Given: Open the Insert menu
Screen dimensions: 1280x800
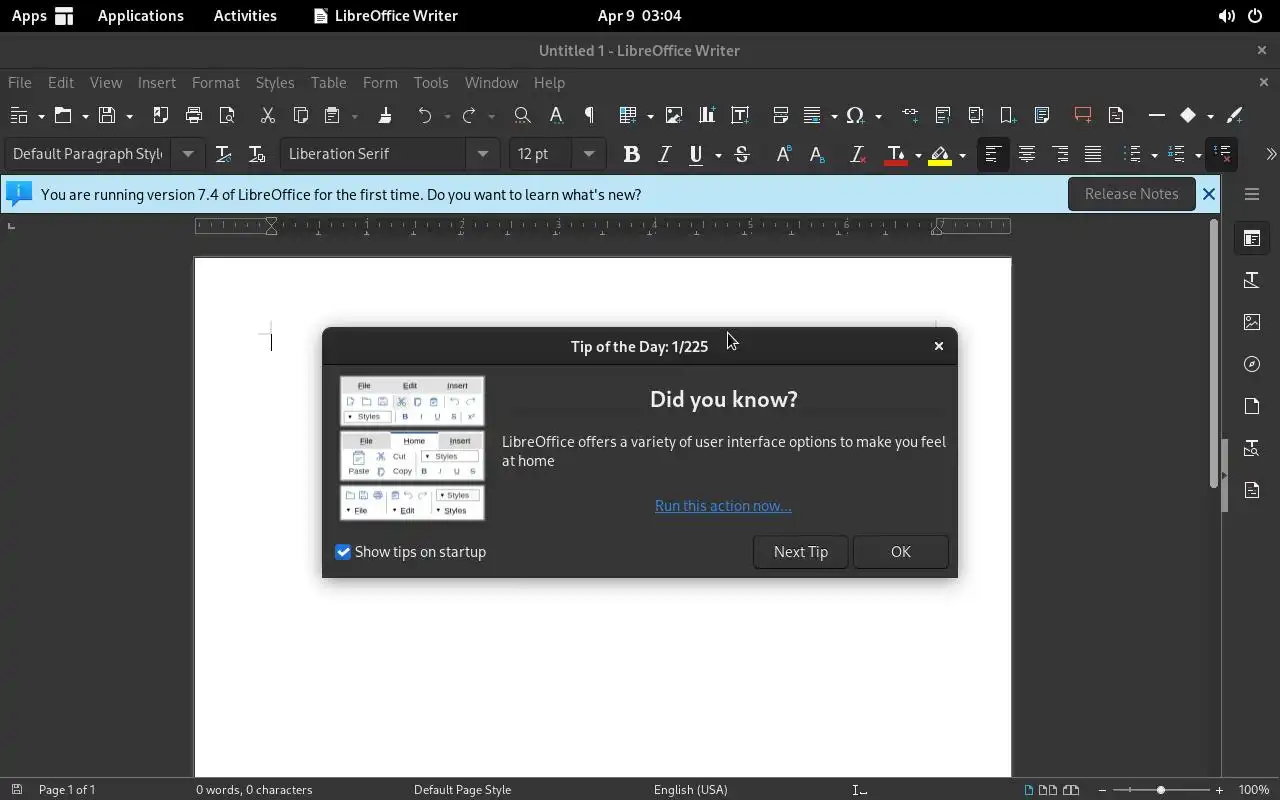Looking at the screenshot, I should pos(157,83).
